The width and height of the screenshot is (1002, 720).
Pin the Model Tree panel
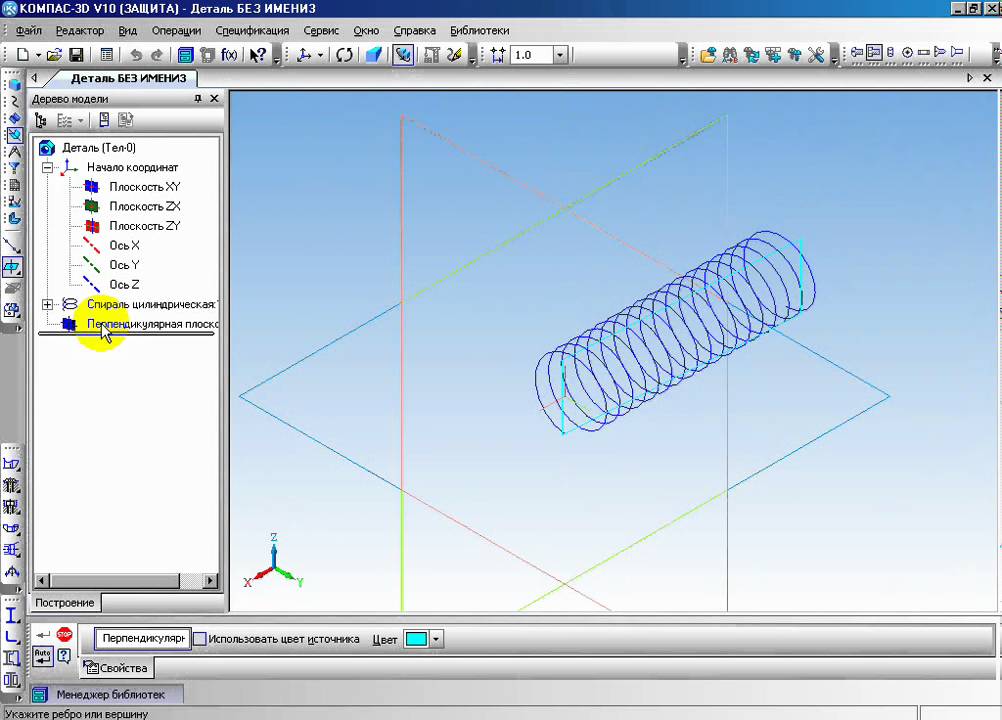point(198,98)
